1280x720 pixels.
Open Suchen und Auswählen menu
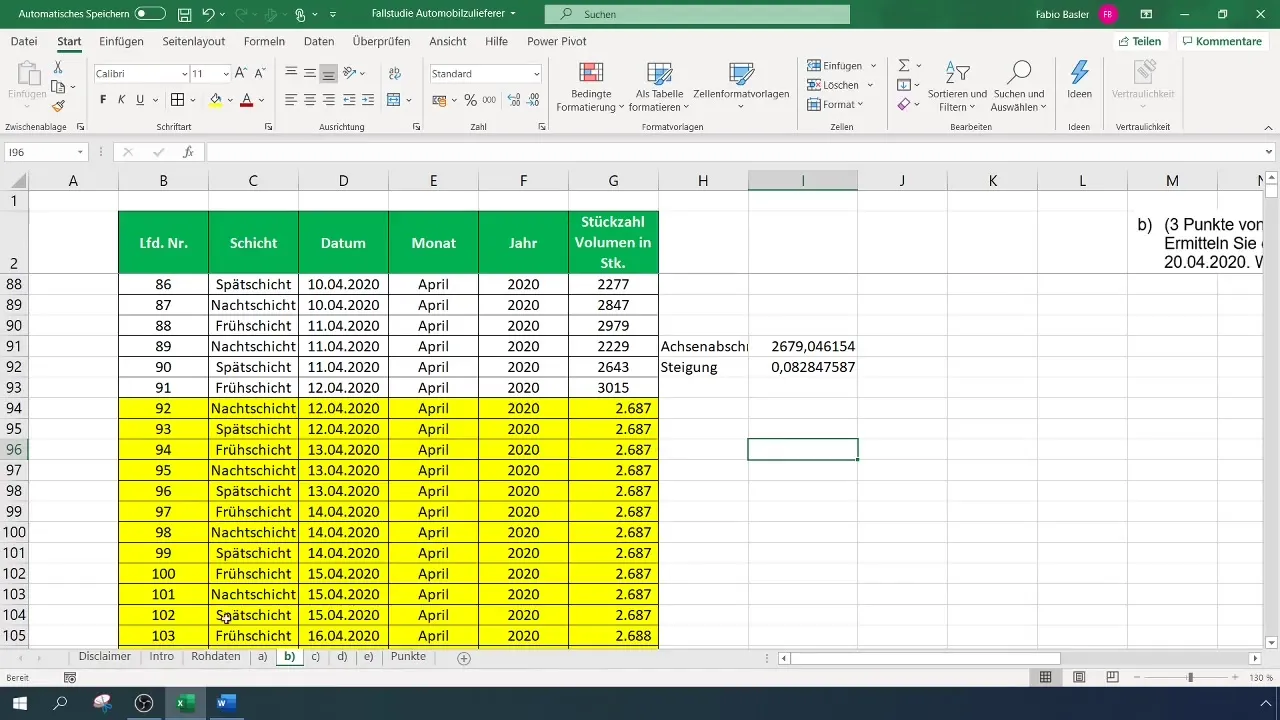click(1019, 87)
